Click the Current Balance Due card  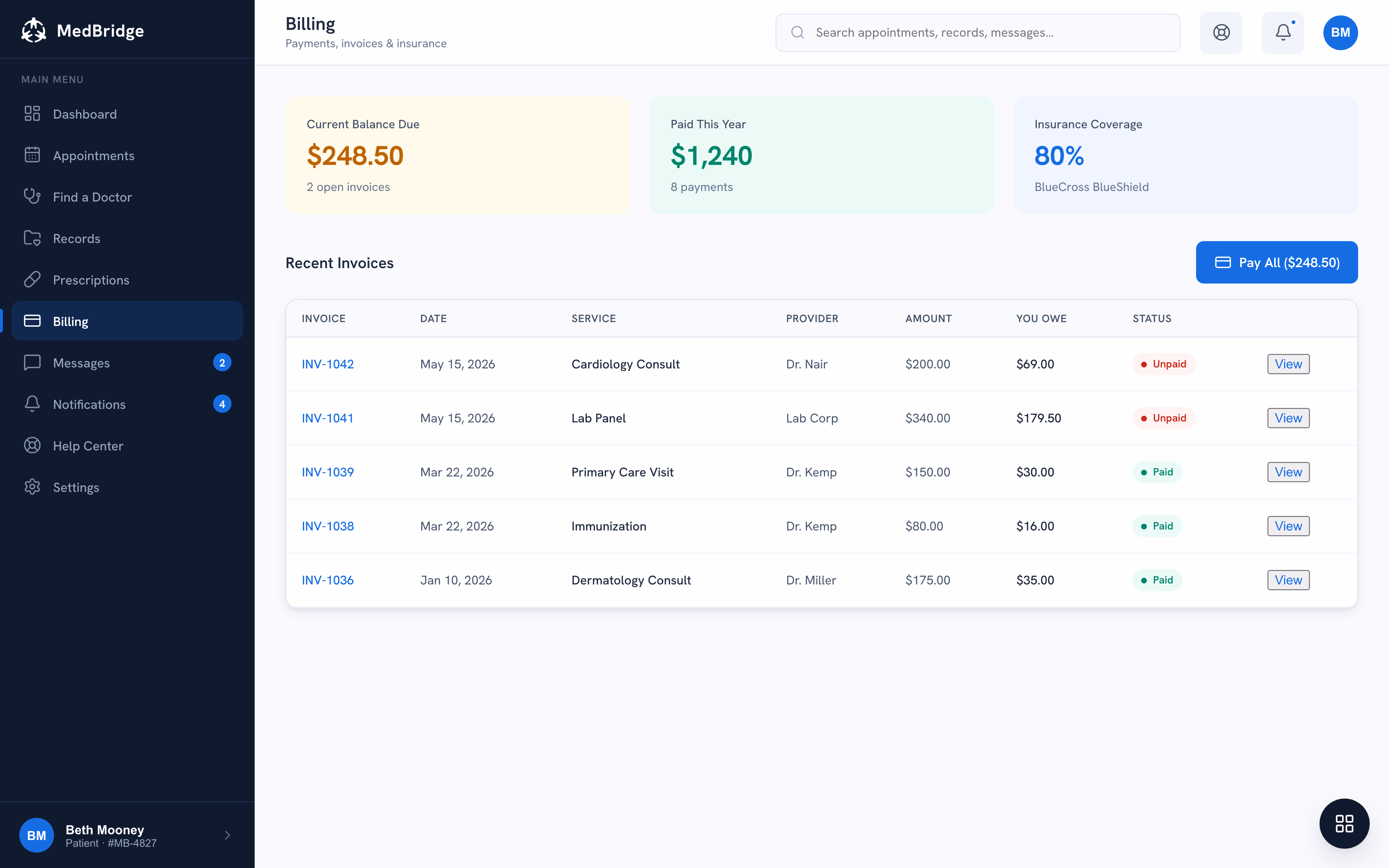[x=458, y=155]
